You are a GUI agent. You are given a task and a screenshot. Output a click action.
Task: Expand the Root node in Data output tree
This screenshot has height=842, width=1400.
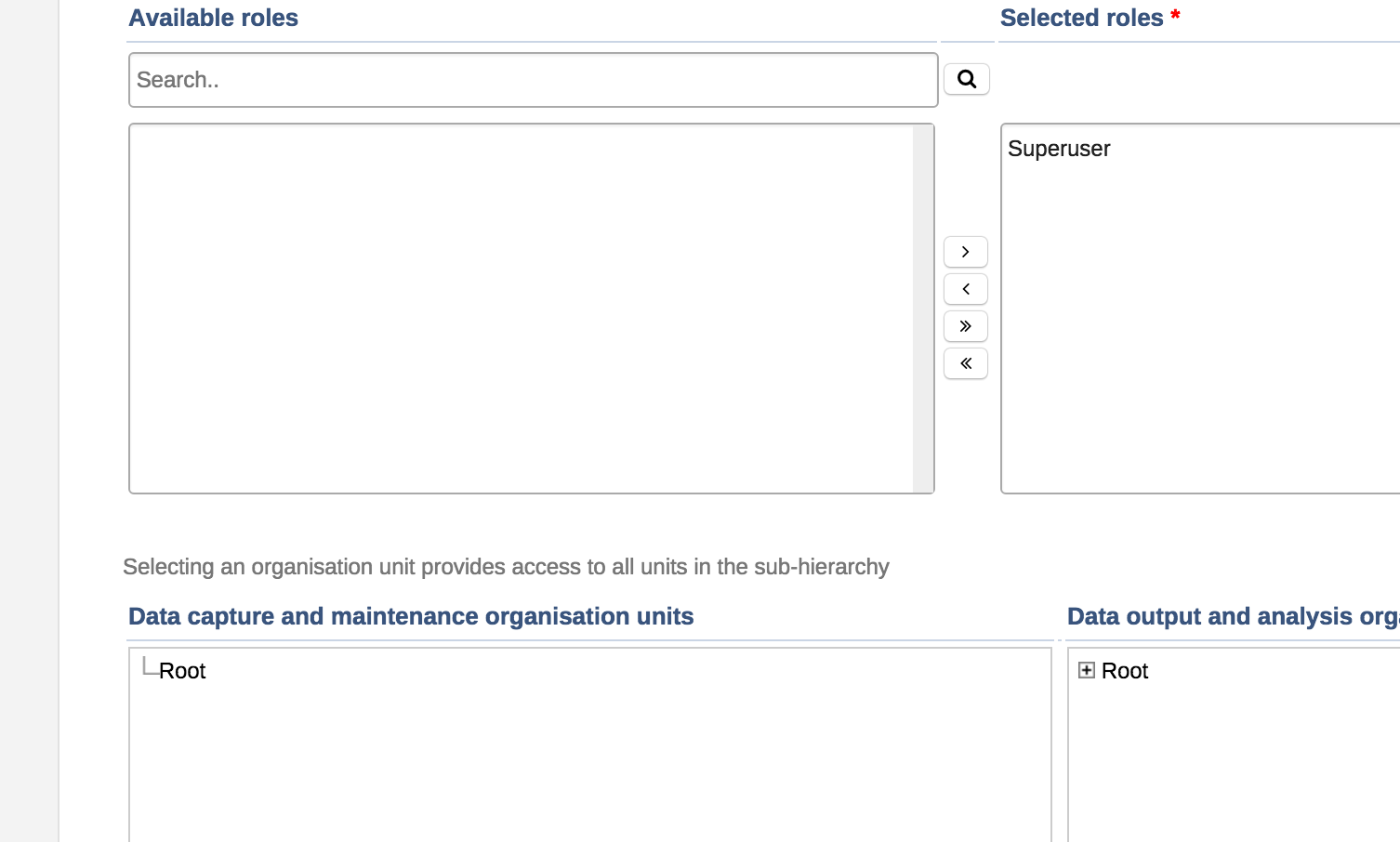point(1086,670)
